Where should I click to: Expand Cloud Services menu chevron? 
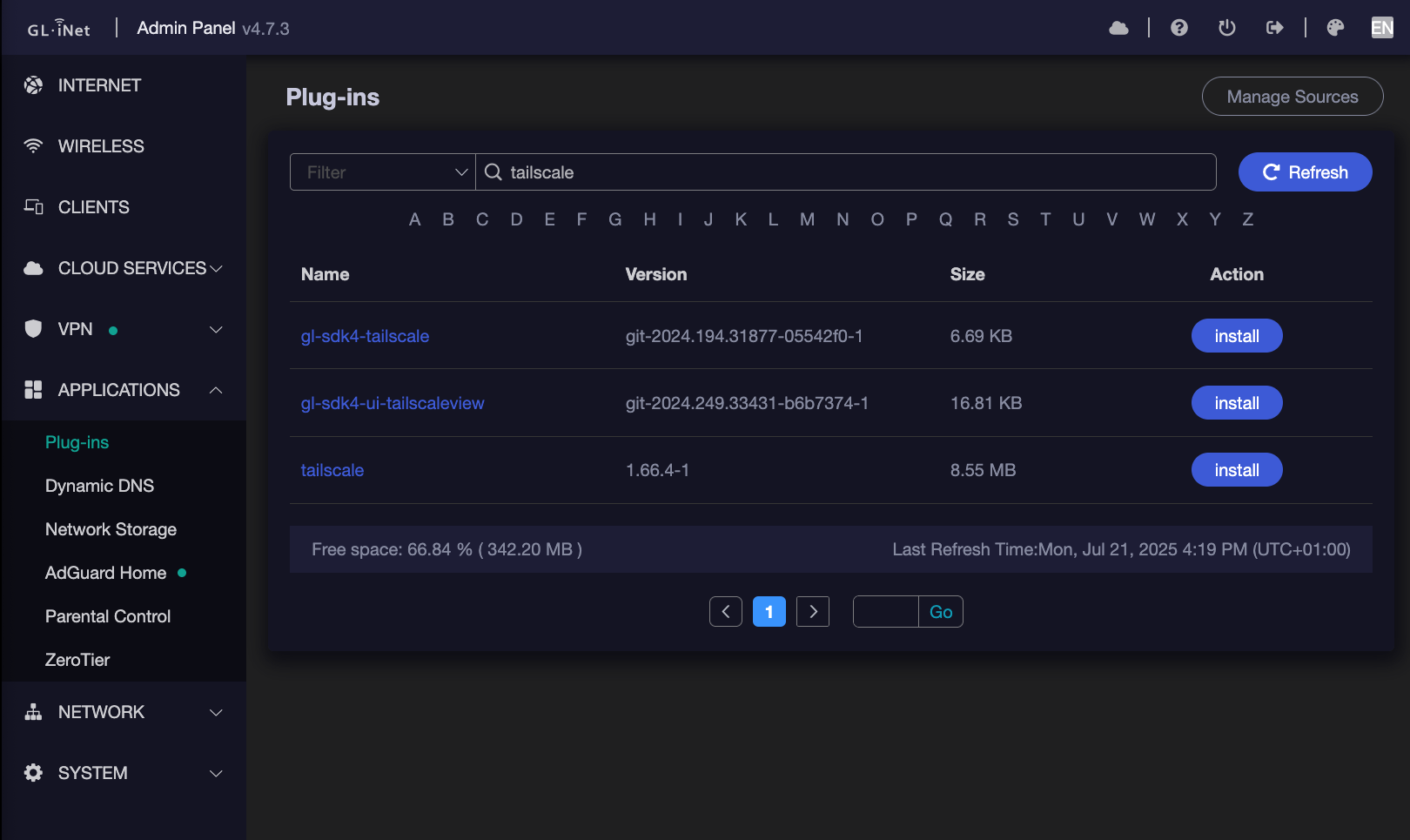(217, 268)
